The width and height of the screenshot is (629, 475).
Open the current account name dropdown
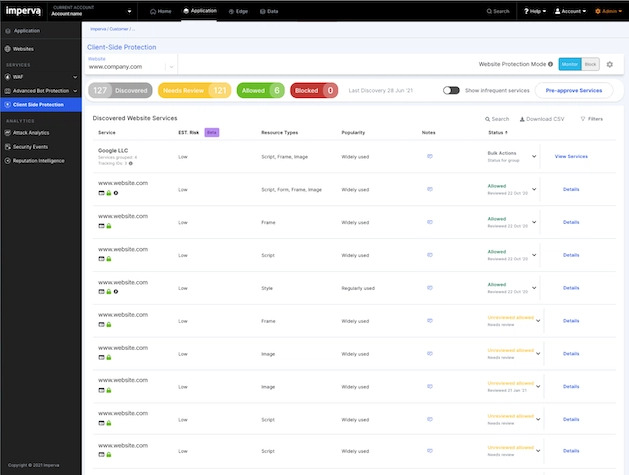(x=129, y=11)
